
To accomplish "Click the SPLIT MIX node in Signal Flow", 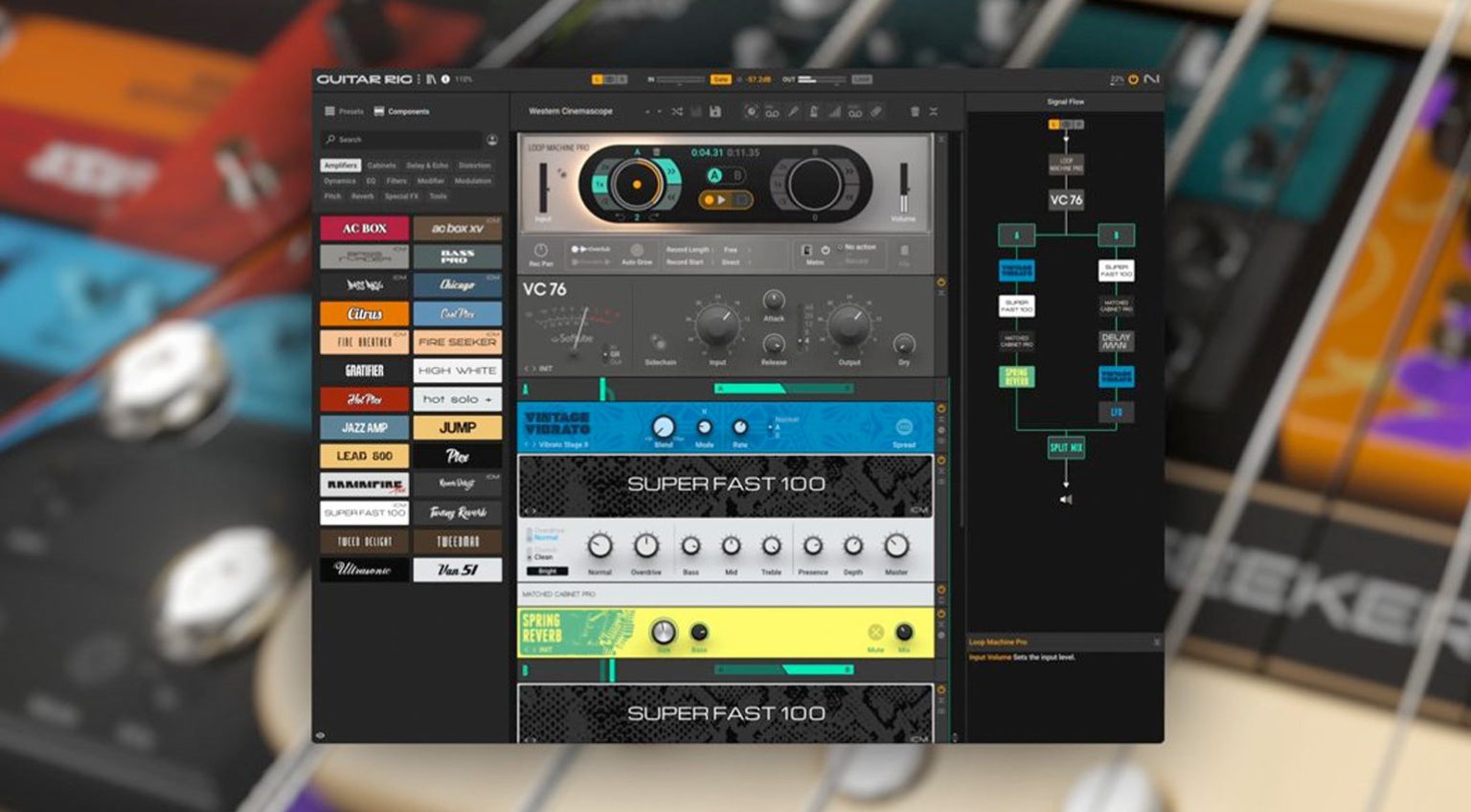I will tap(1066, 450).
